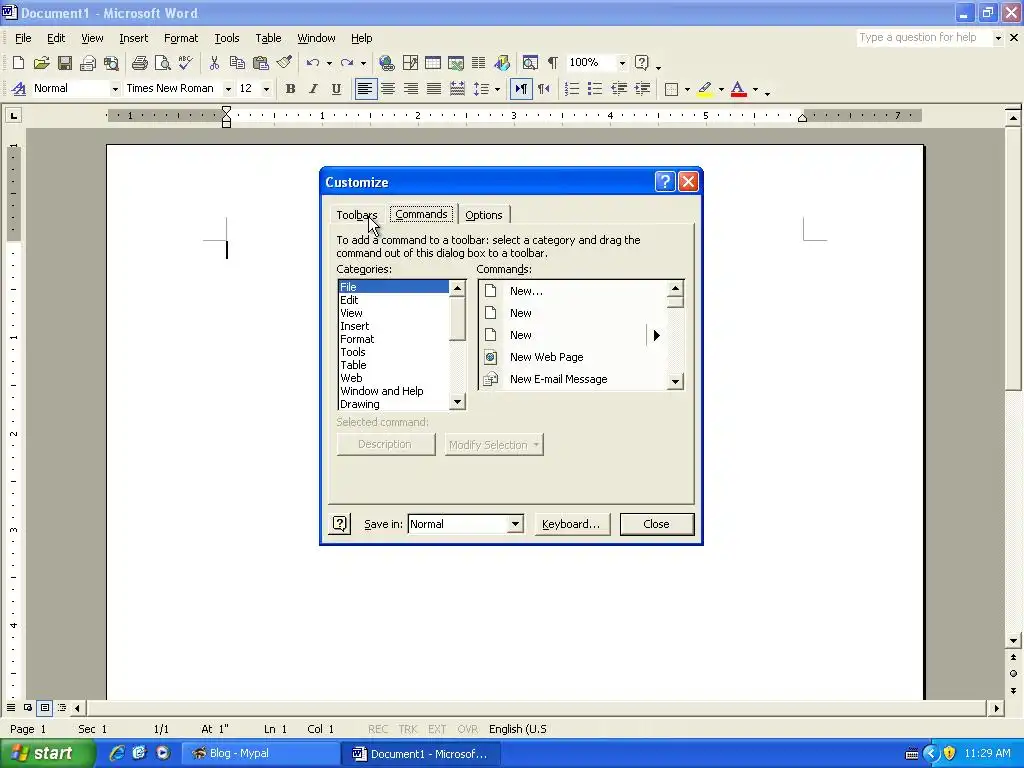Select the Format category in the list

coord(393,339)
